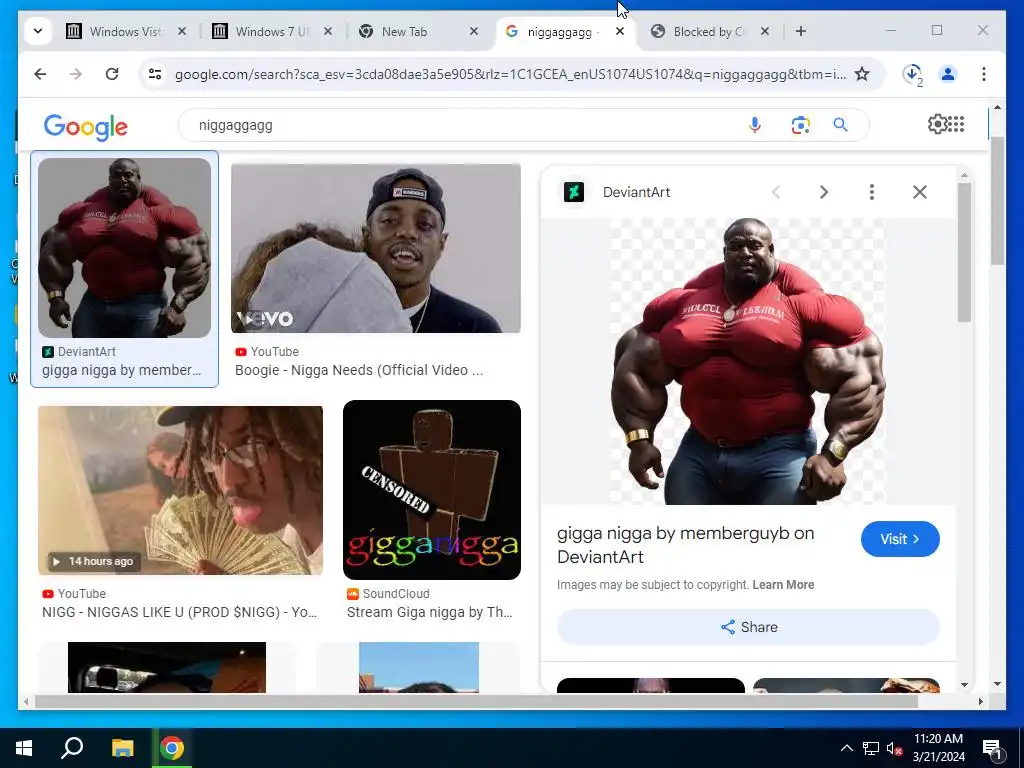Open the Chrome downloads icon
Screen dimensions: 1024x768
click(912, 74)
